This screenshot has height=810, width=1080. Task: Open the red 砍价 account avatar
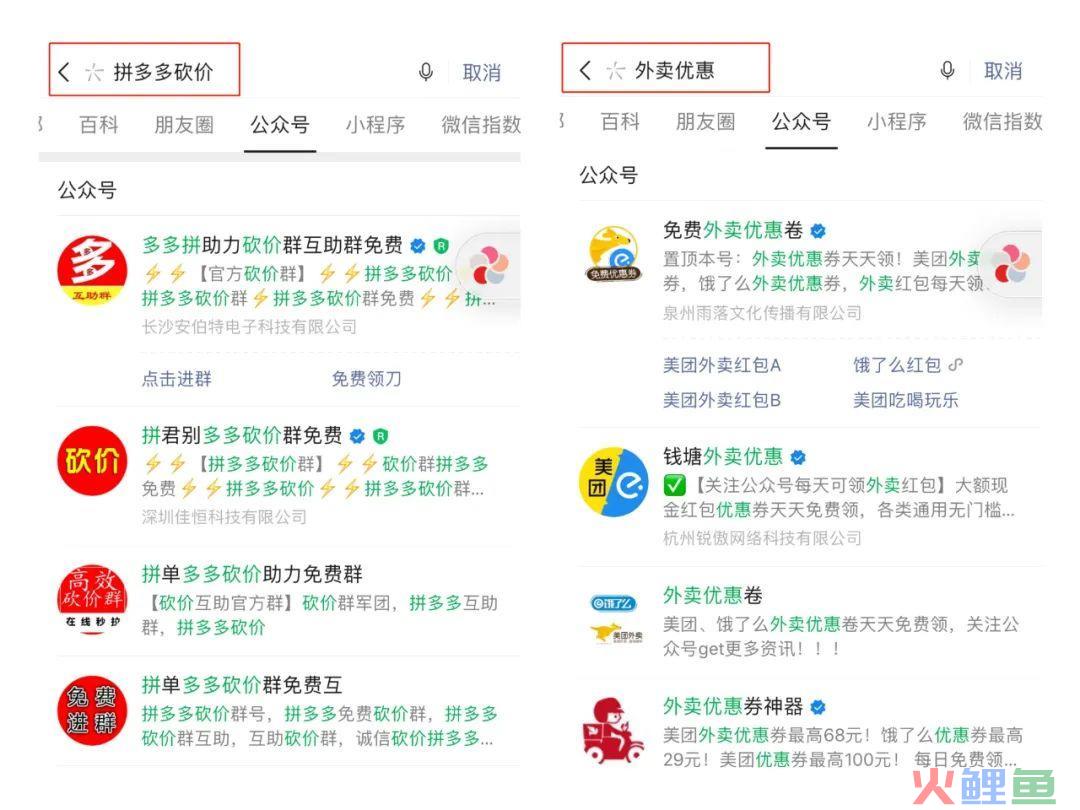pyautogui.click(x=92, y=461)
